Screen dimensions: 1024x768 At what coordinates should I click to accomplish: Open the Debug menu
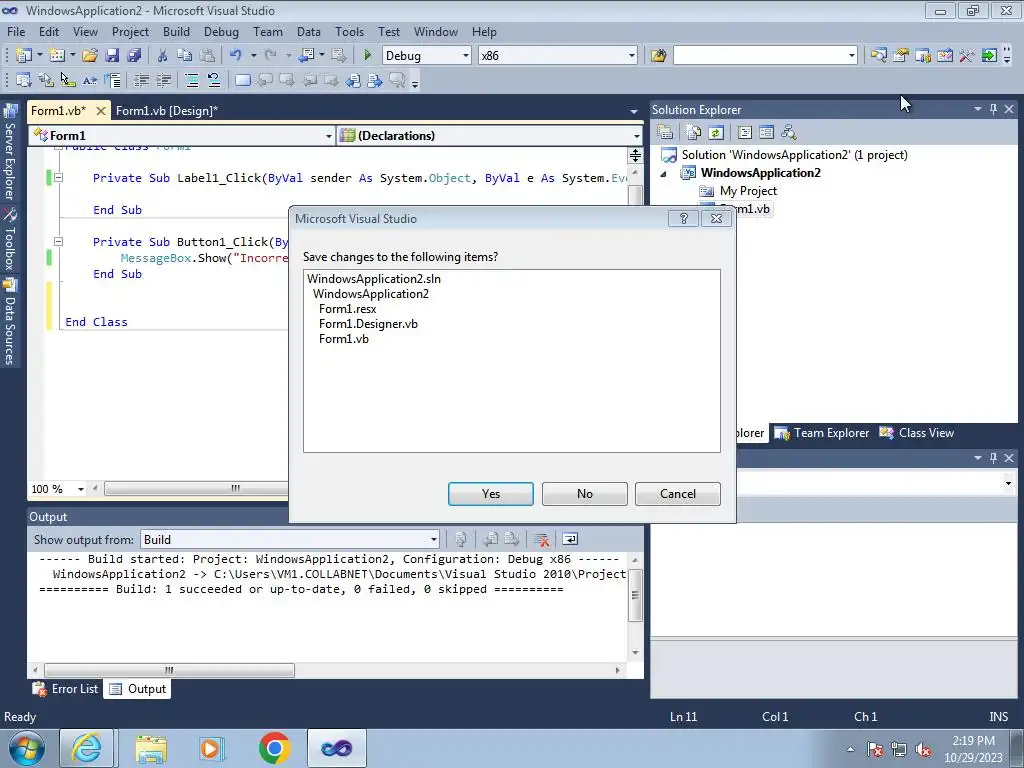(x=221, y=31)
